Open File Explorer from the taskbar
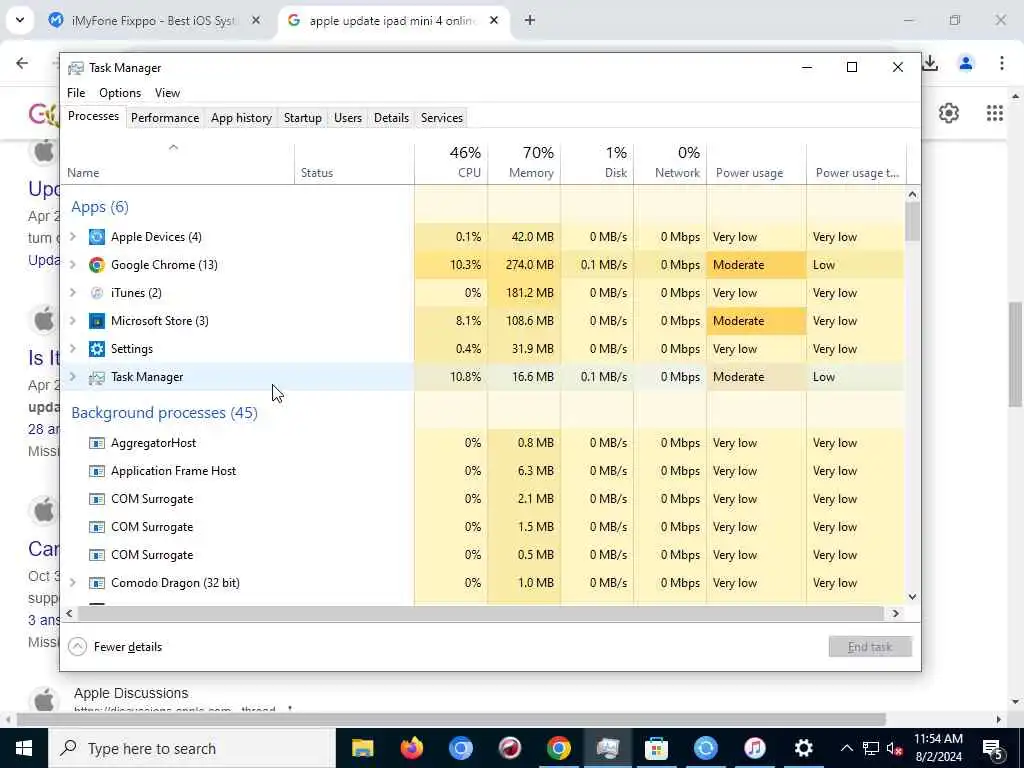Screen dimensions: 1024x768 362,748
